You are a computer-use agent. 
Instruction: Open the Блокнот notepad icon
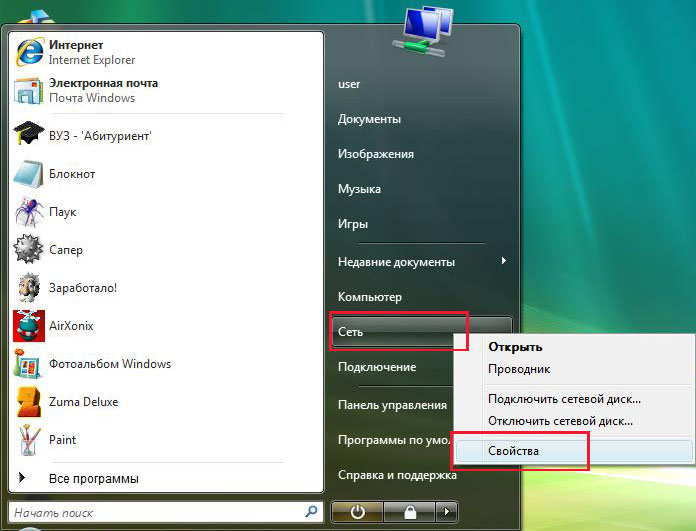(28, 174)
